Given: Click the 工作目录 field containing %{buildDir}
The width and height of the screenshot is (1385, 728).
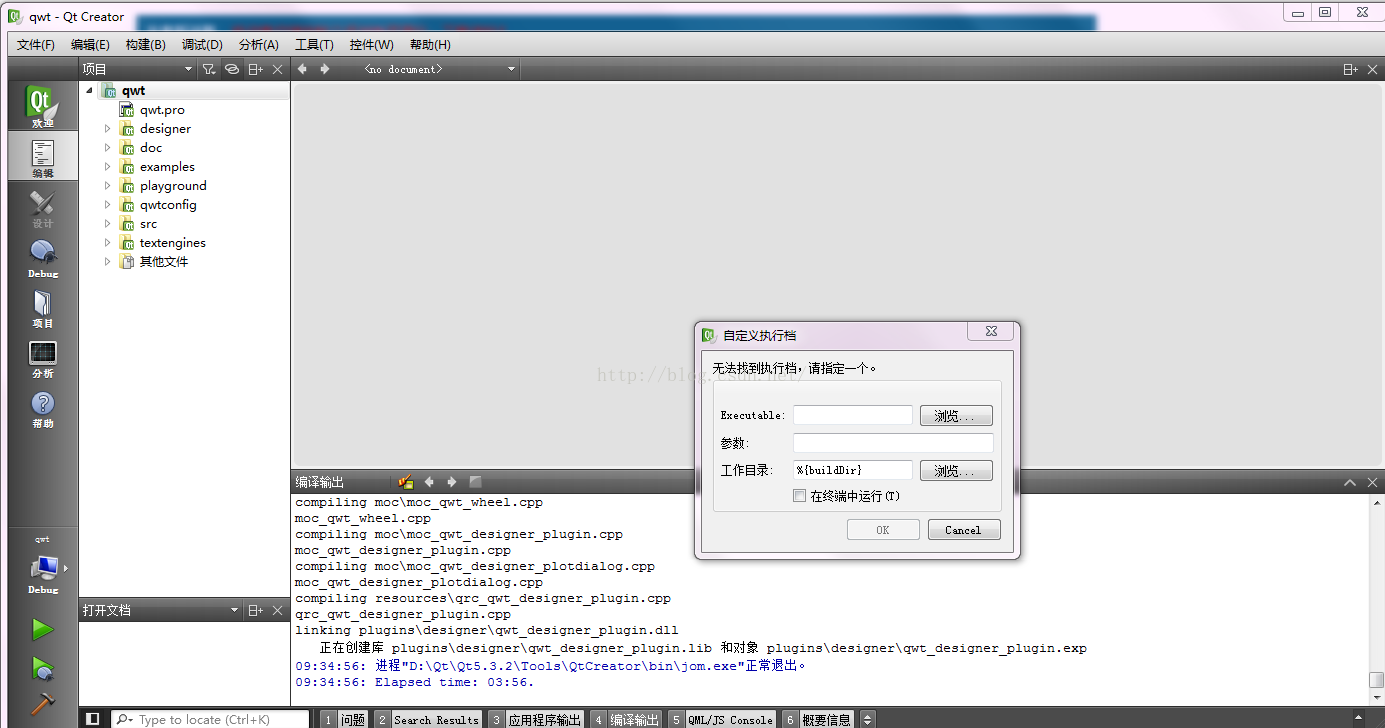Looking at the screenshot, I should pyautogui.click(x=853, y=470).
